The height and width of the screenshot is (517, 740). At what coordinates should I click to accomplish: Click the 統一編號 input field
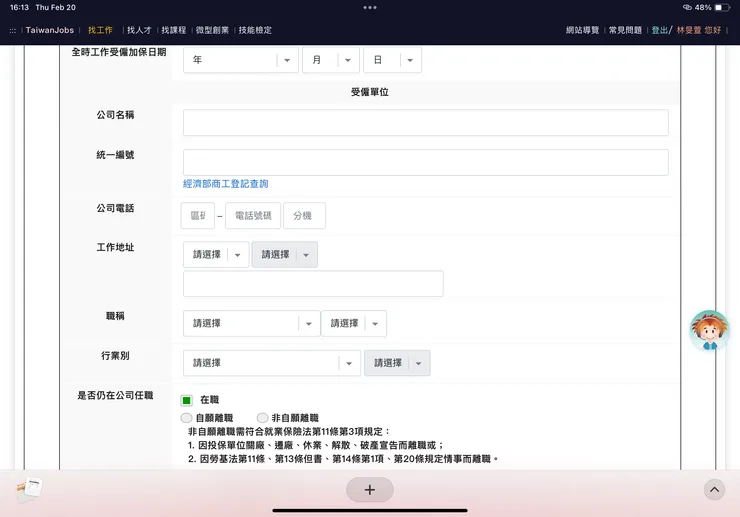(x=426, y=162)
